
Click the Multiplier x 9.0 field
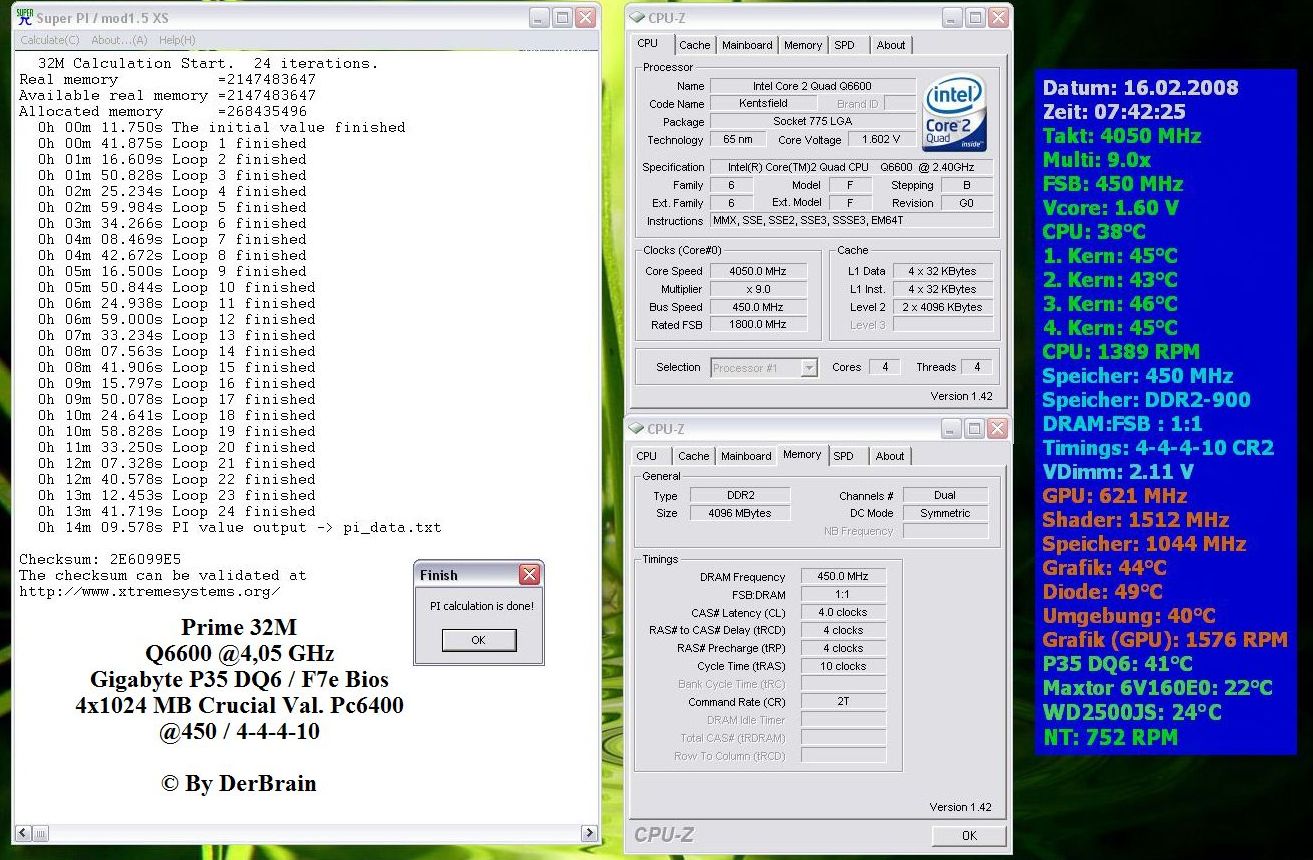pyautogui.click(x=757, y=289)
